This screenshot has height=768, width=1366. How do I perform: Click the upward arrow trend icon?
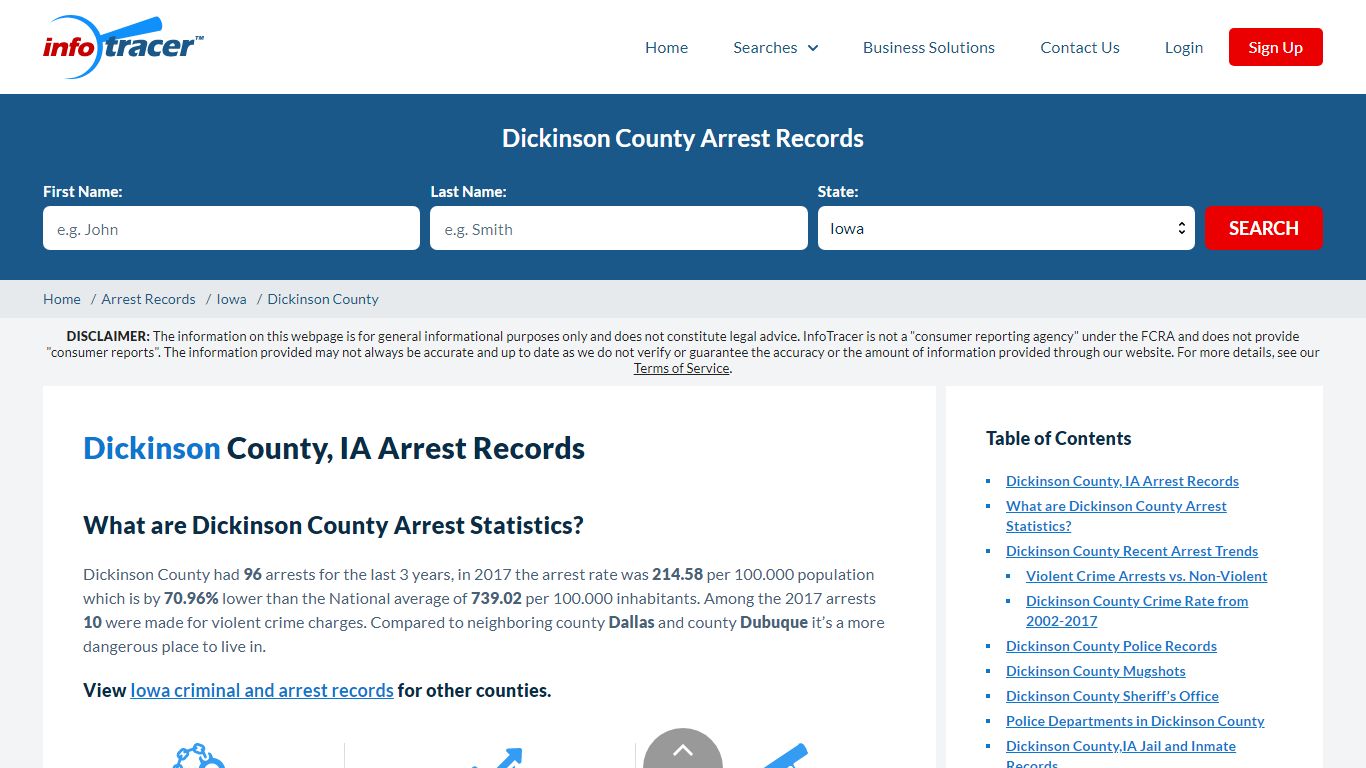coord(498,758)
